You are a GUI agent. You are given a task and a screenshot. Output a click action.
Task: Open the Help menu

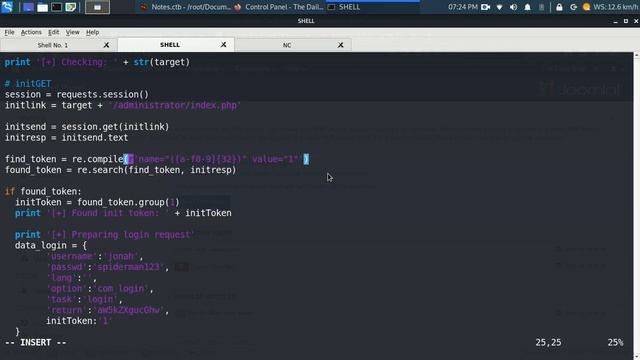93,32
